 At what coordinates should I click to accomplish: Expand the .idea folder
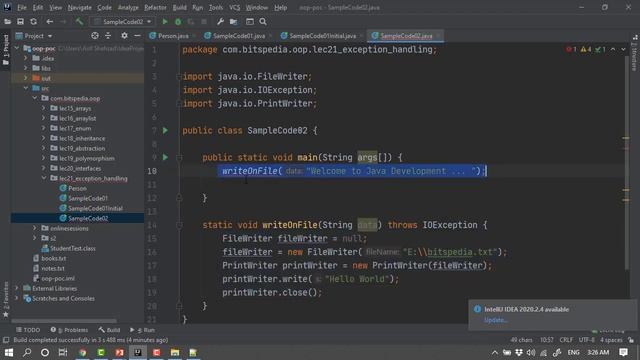[x=26, y=58]
